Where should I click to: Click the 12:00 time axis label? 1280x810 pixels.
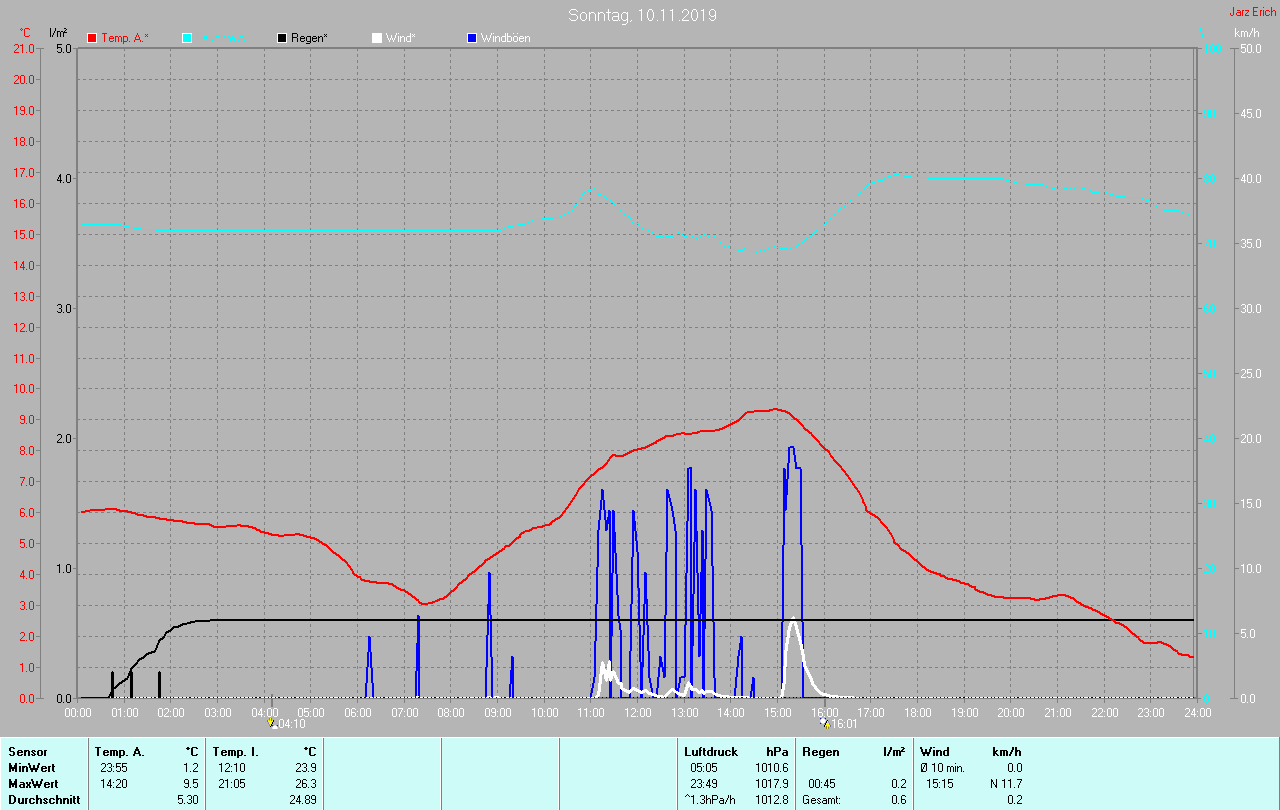tap(638, 713)
